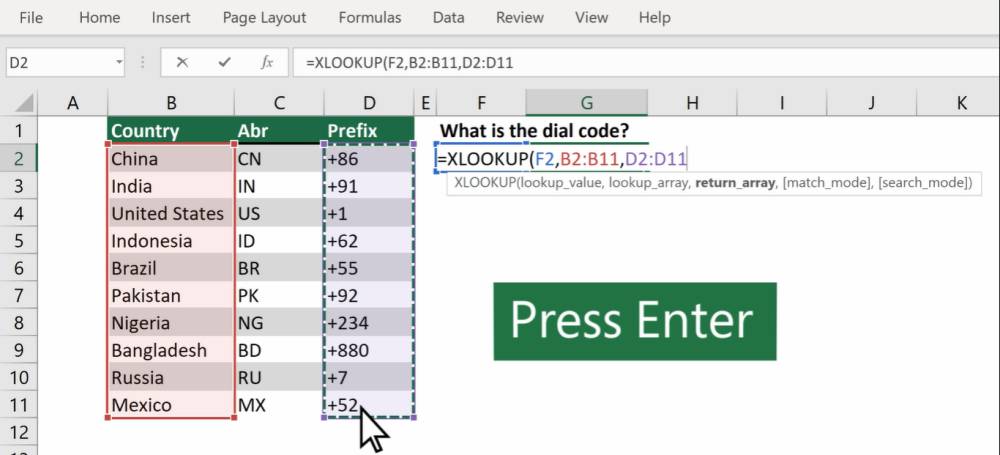Click the +234 prefix cell

click(369, 323)
